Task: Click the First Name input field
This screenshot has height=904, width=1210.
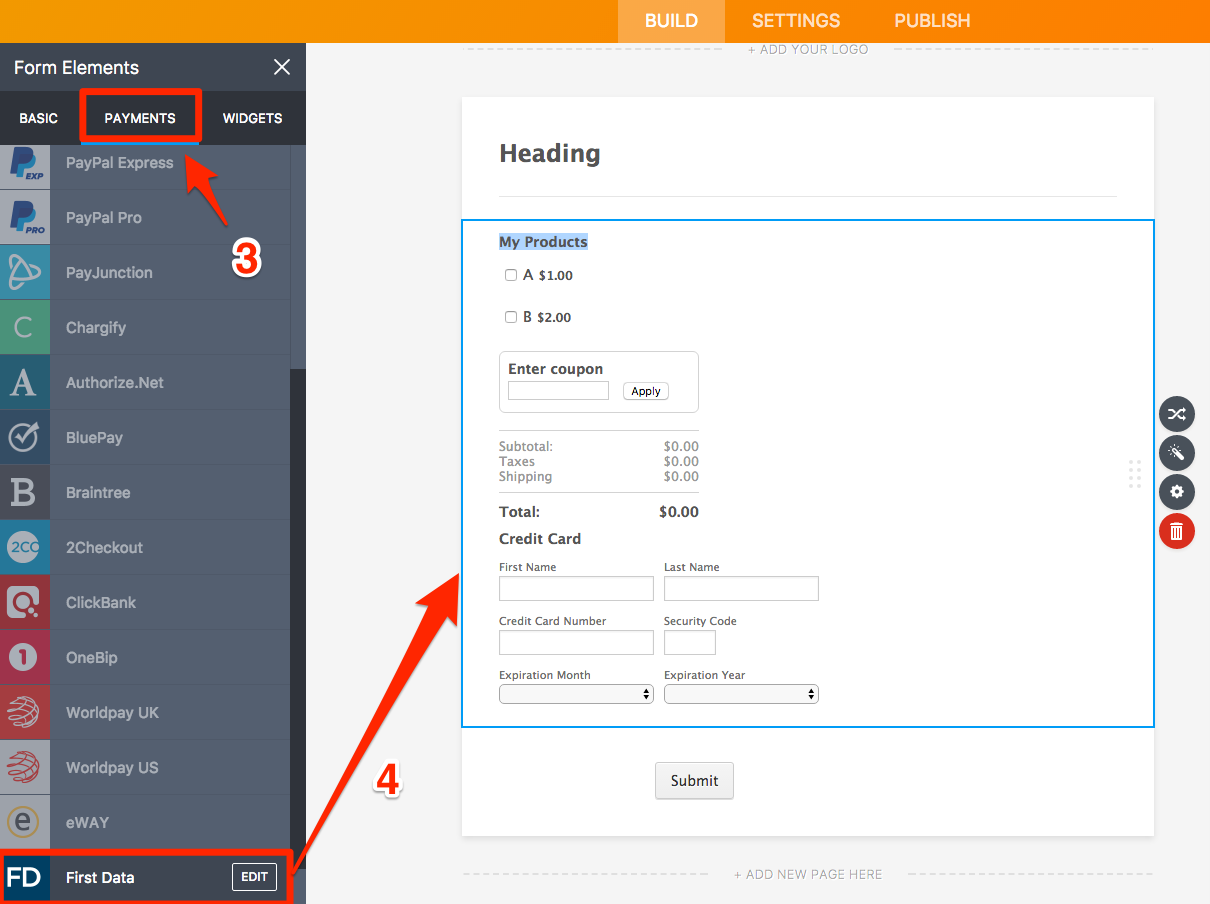Action: point(576,588)
